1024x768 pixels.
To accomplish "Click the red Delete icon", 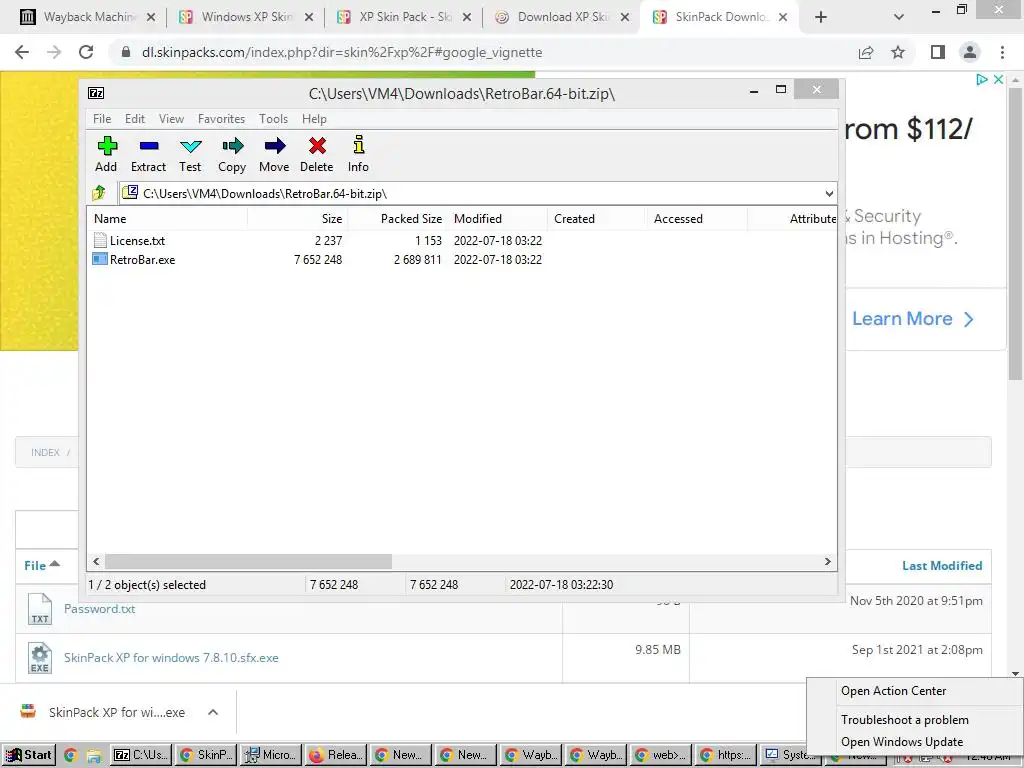I will tap(317, 146).
